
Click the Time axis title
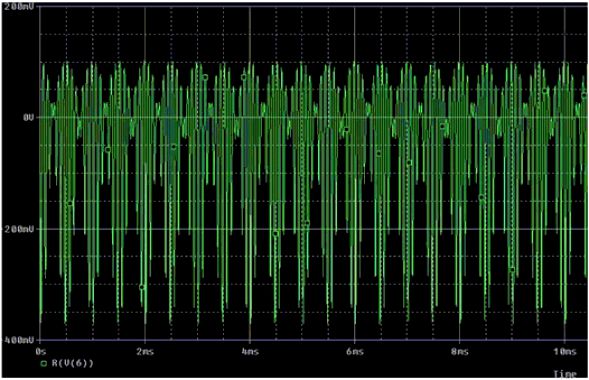(x=565, y=374)
